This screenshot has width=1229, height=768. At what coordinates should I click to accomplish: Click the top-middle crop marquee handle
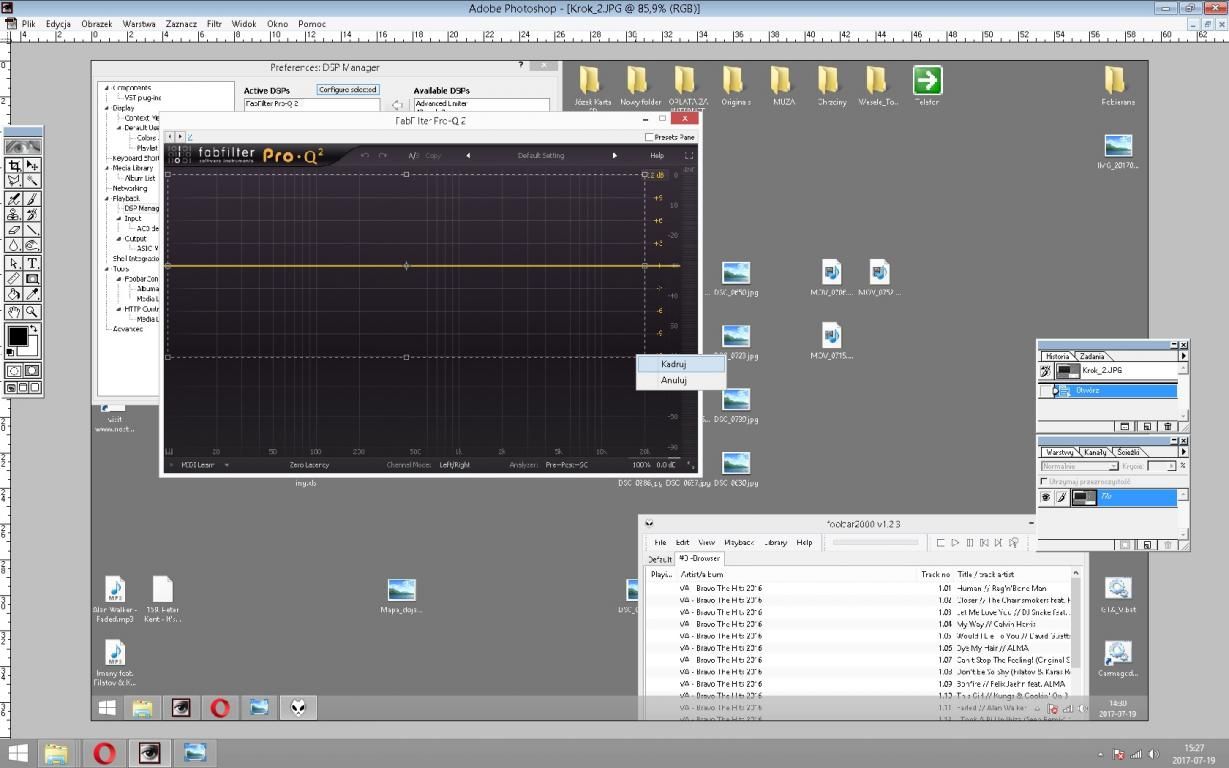tap(406, 175)
